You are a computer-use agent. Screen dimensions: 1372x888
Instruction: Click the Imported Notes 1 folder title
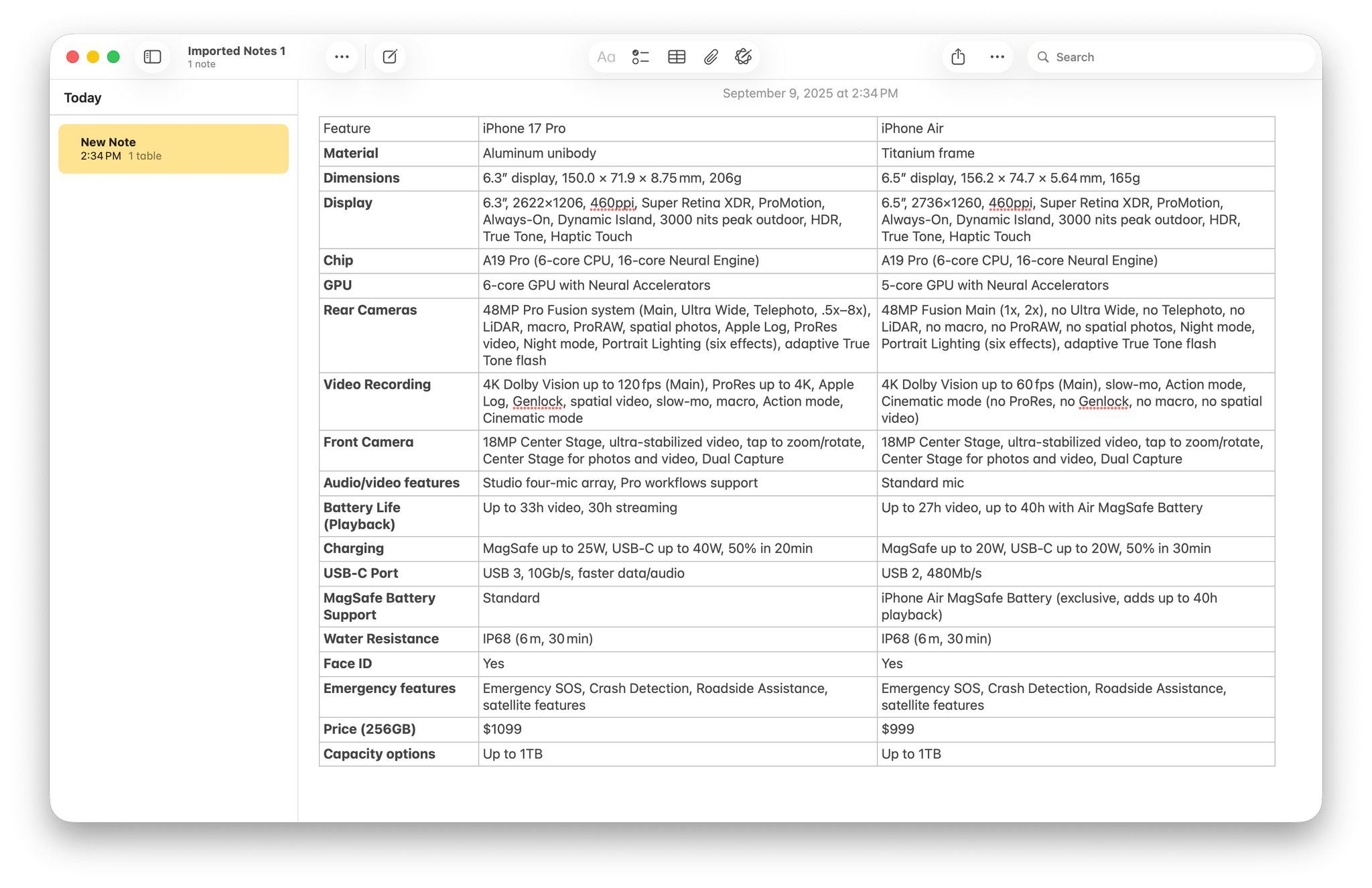[x=236, y=51]
